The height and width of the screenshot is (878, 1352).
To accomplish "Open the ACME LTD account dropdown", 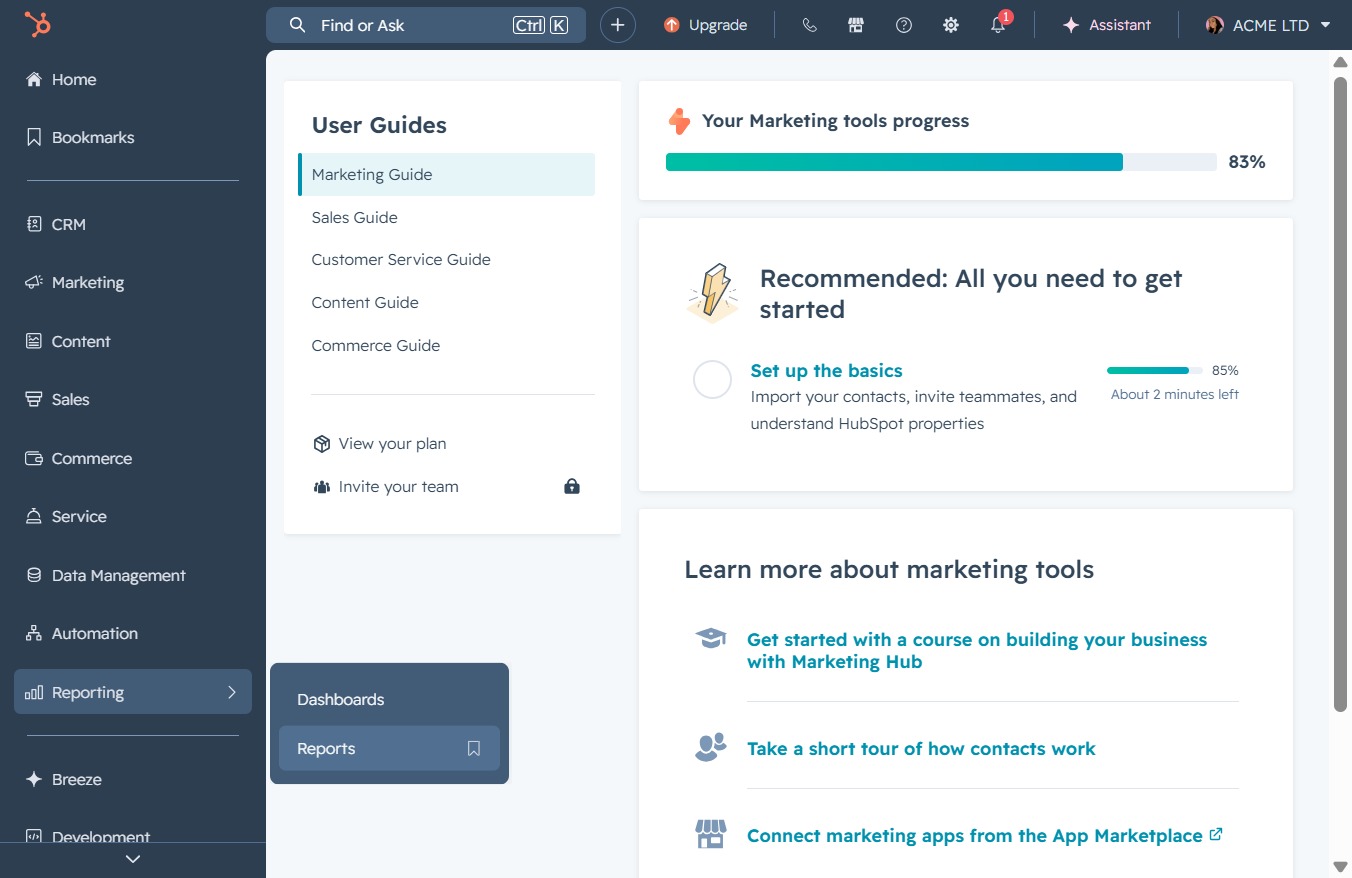I will tap(1268, 25).
